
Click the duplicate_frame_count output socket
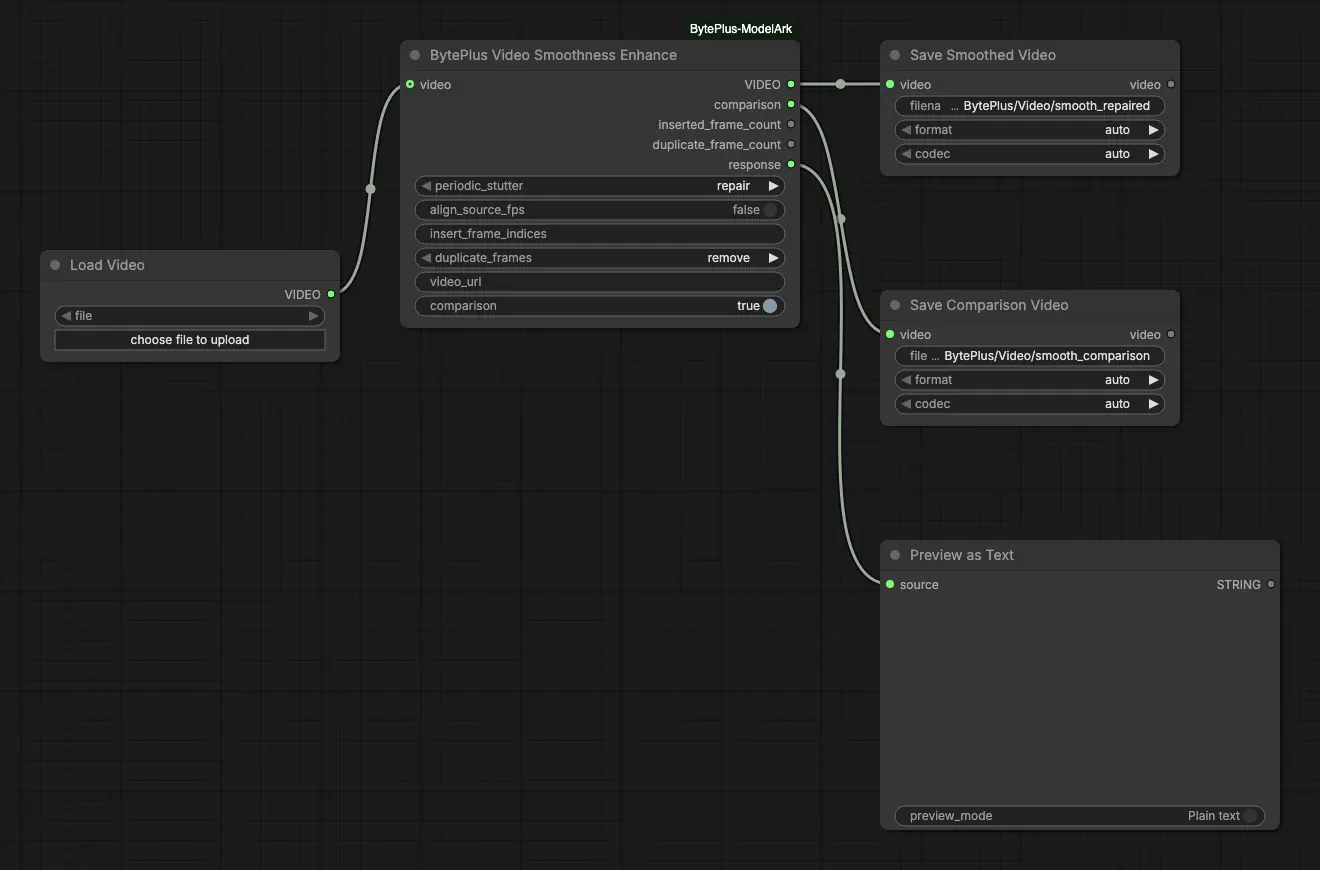791,144
